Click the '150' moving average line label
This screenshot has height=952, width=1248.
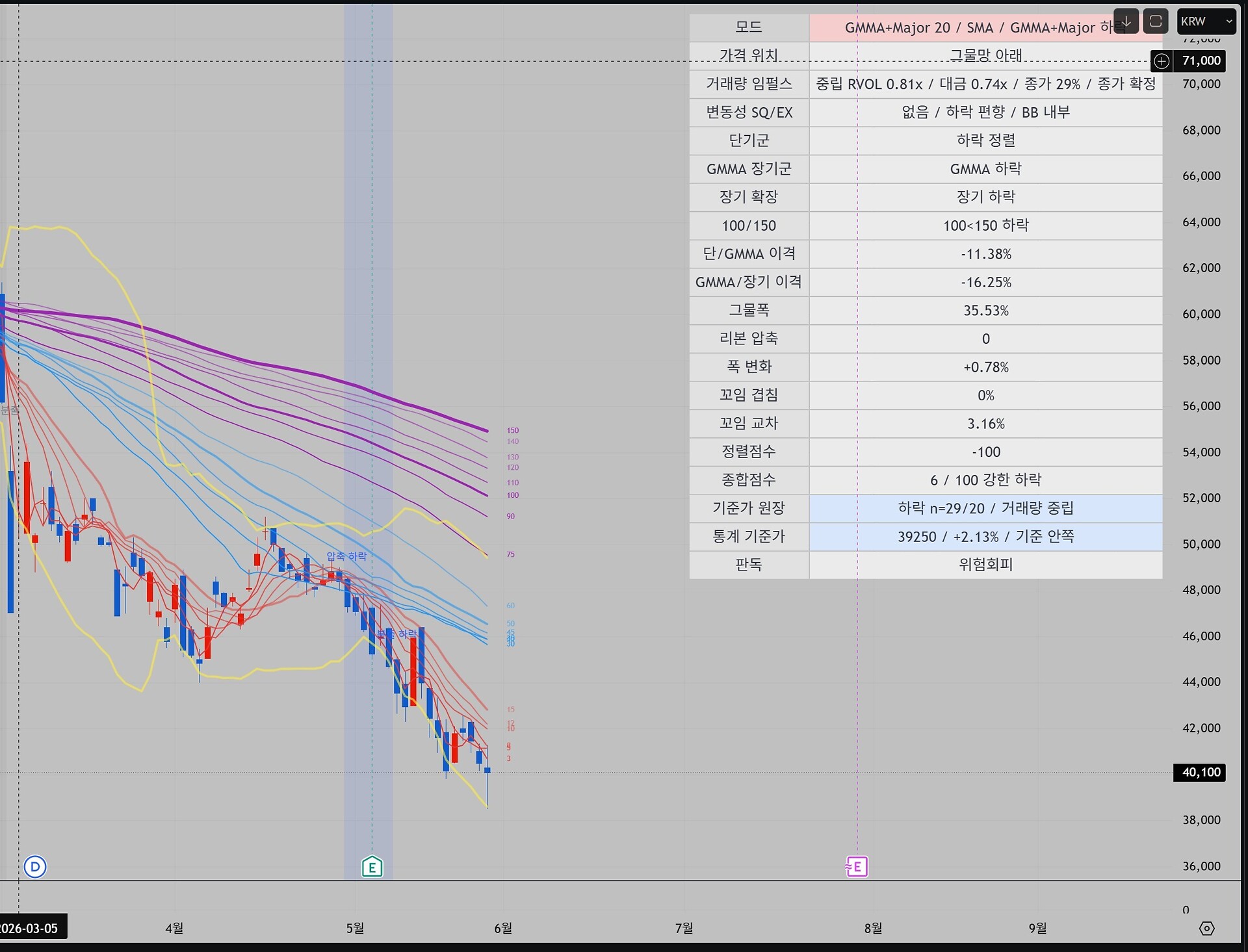[513, 430]
